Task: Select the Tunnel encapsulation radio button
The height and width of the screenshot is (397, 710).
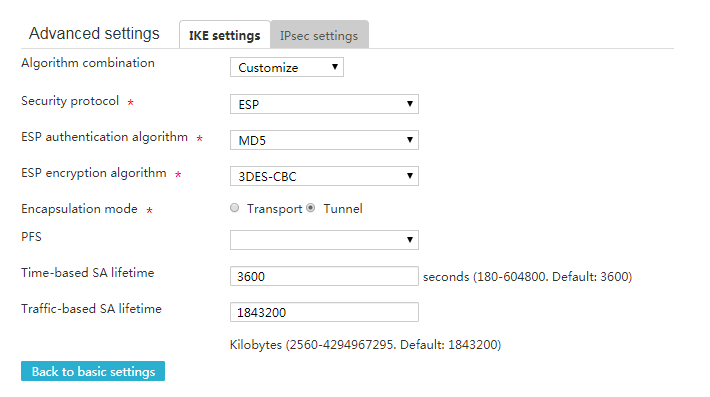Action: tap(311, 208)
